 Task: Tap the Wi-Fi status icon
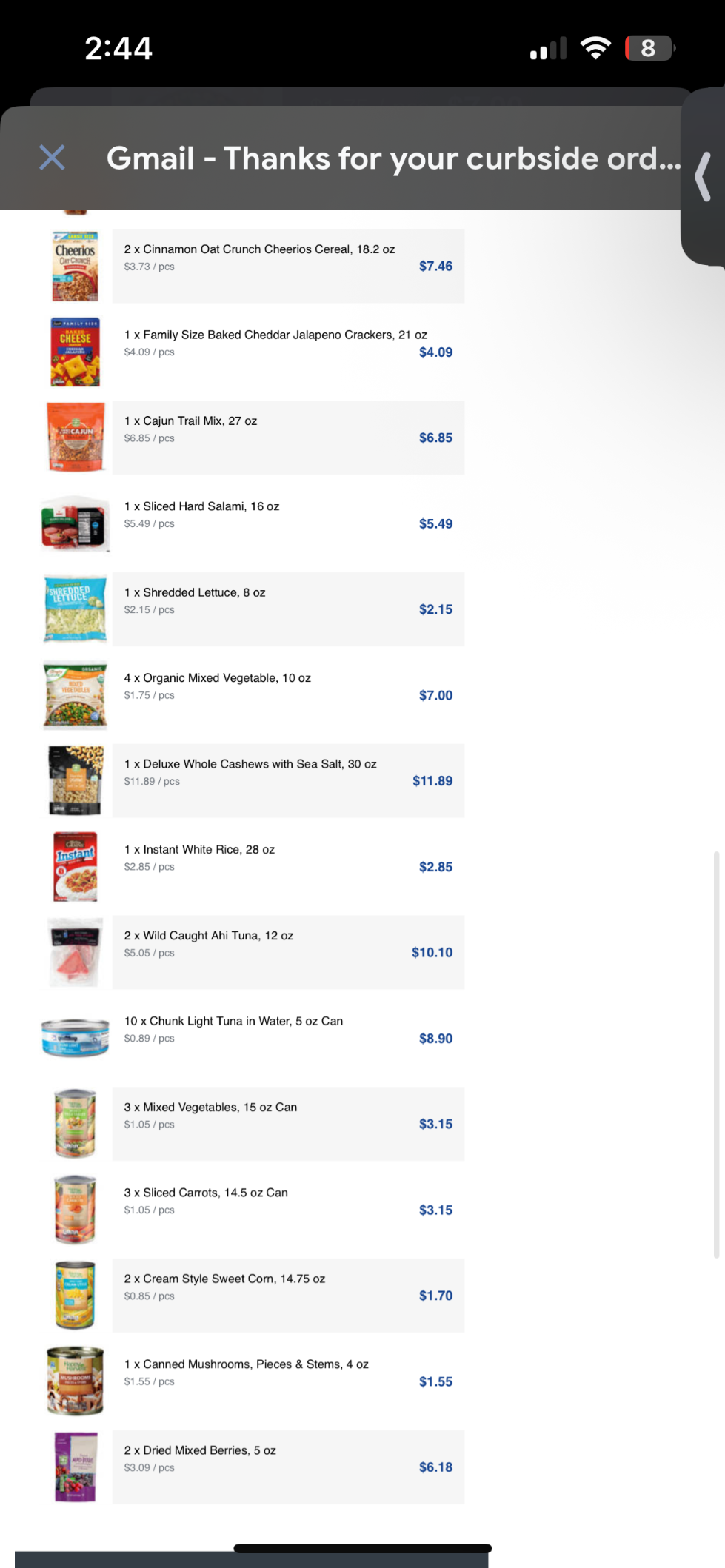595,48
